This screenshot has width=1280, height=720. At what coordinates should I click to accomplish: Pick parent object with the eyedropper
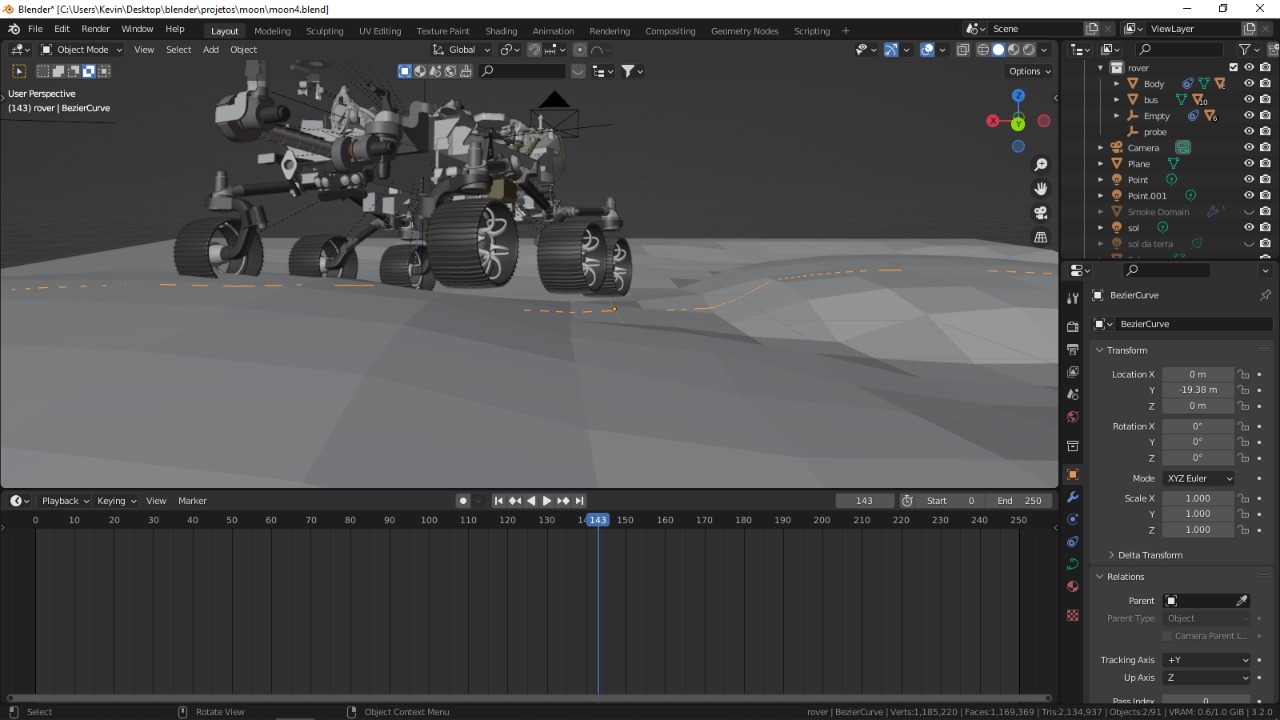(x=1242, y=601)
